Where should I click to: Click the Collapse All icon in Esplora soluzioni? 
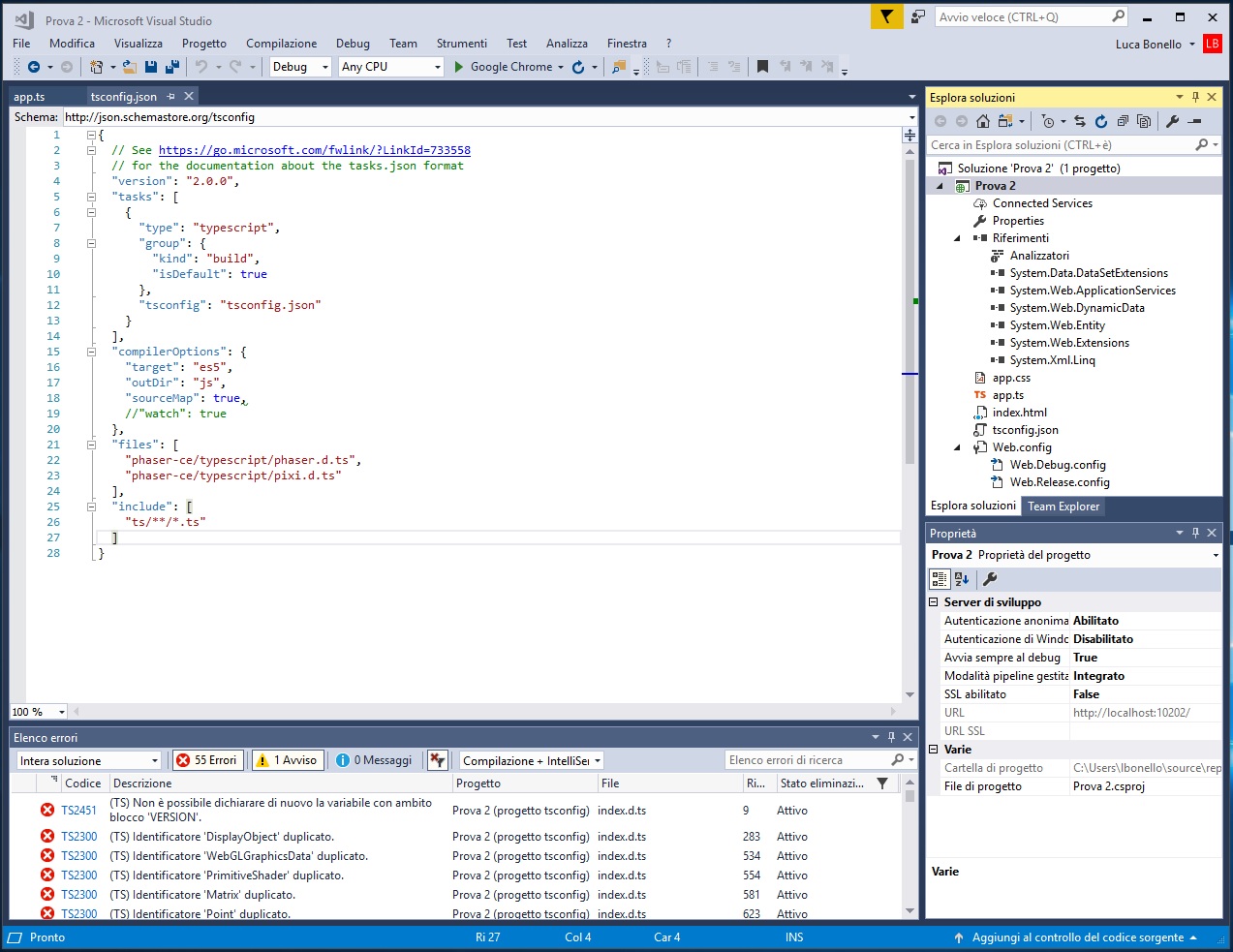[1123, 121]
